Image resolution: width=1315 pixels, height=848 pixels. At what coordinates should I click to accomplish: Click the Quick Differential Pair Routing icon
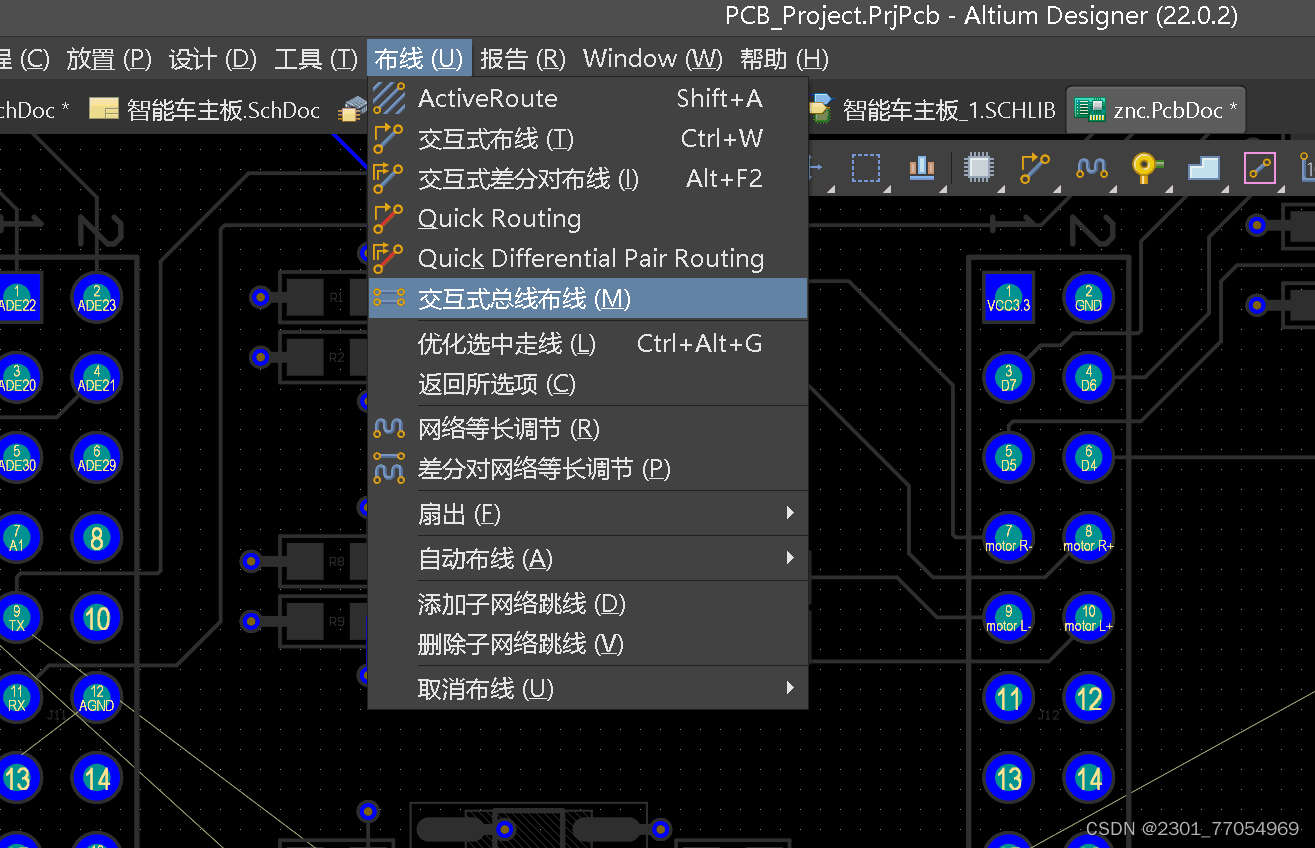coord(389,258)
